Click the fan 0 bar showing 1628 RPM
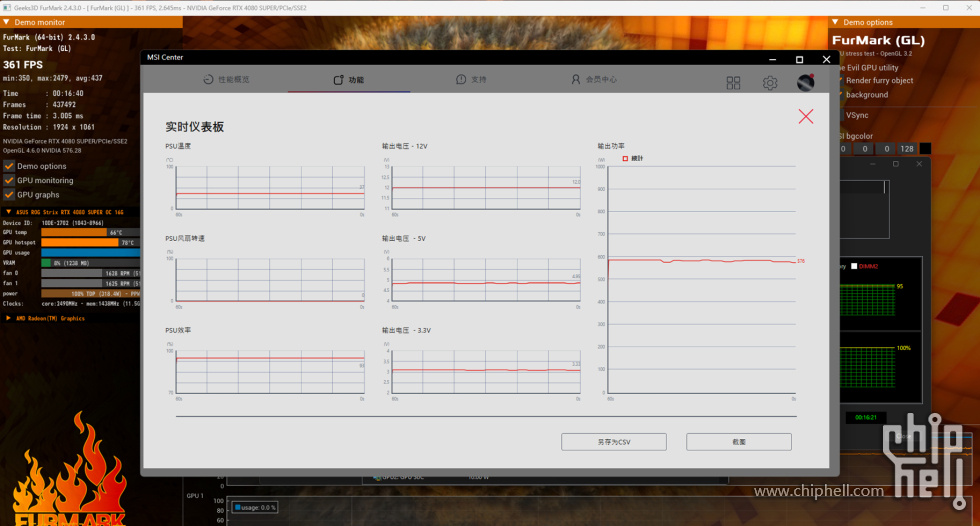This screenshot has height=526, width=980. tap(91, 273)
